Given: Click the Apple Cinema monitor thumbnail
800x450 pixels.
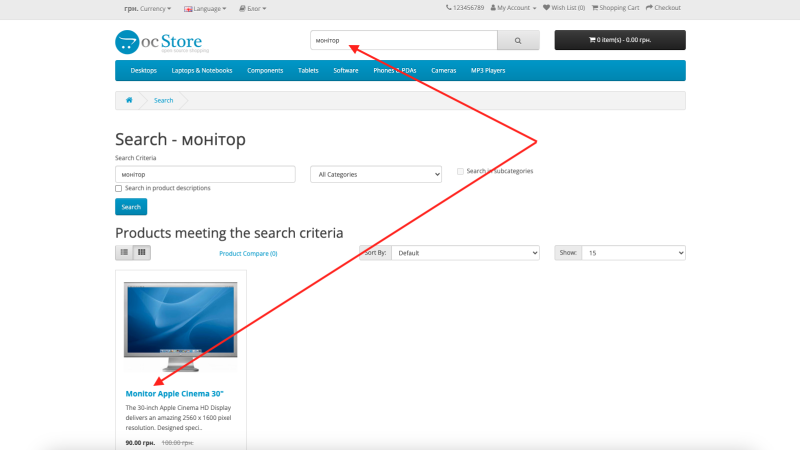Looking at the screenshot, I should pos(181,327).
